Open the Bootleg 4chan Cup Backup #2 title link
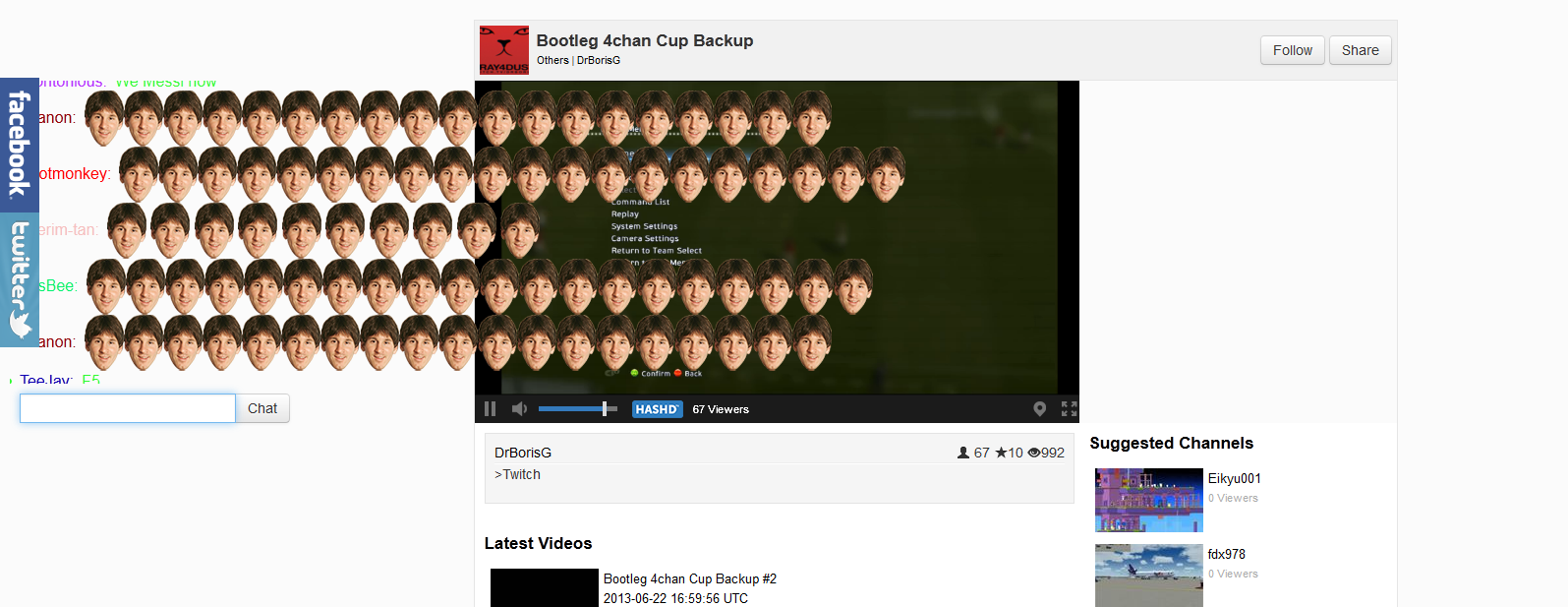1568x607 pixels. tap(690, 578)
